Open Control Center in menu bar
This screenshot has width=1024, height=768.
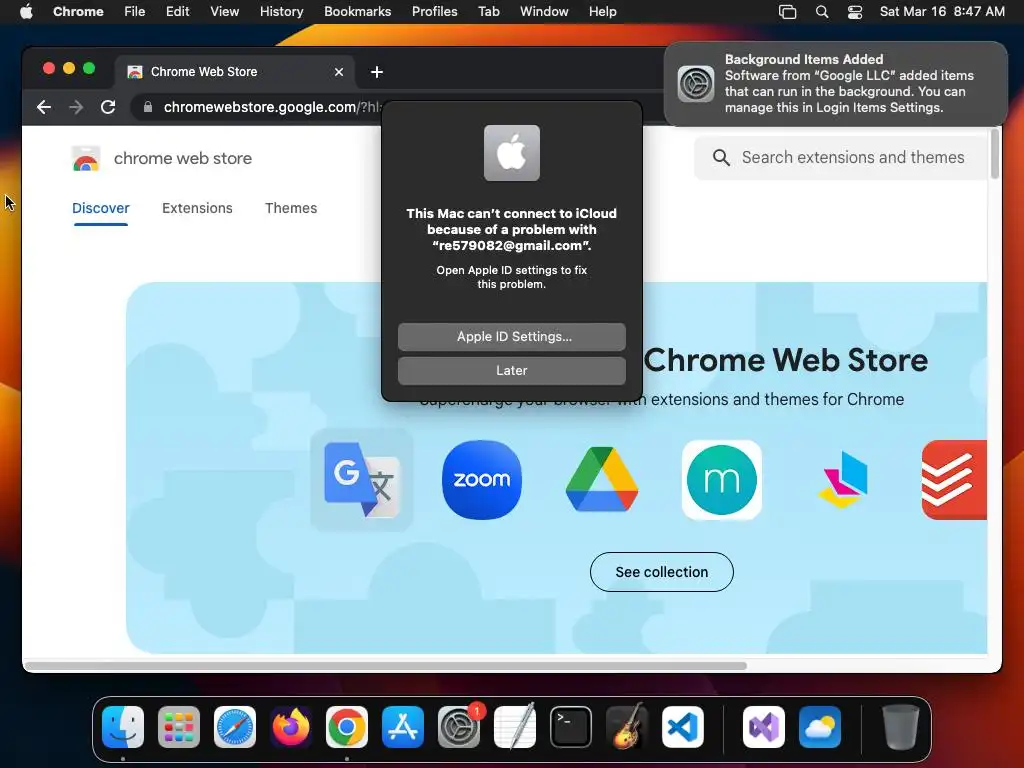(855, 12)
